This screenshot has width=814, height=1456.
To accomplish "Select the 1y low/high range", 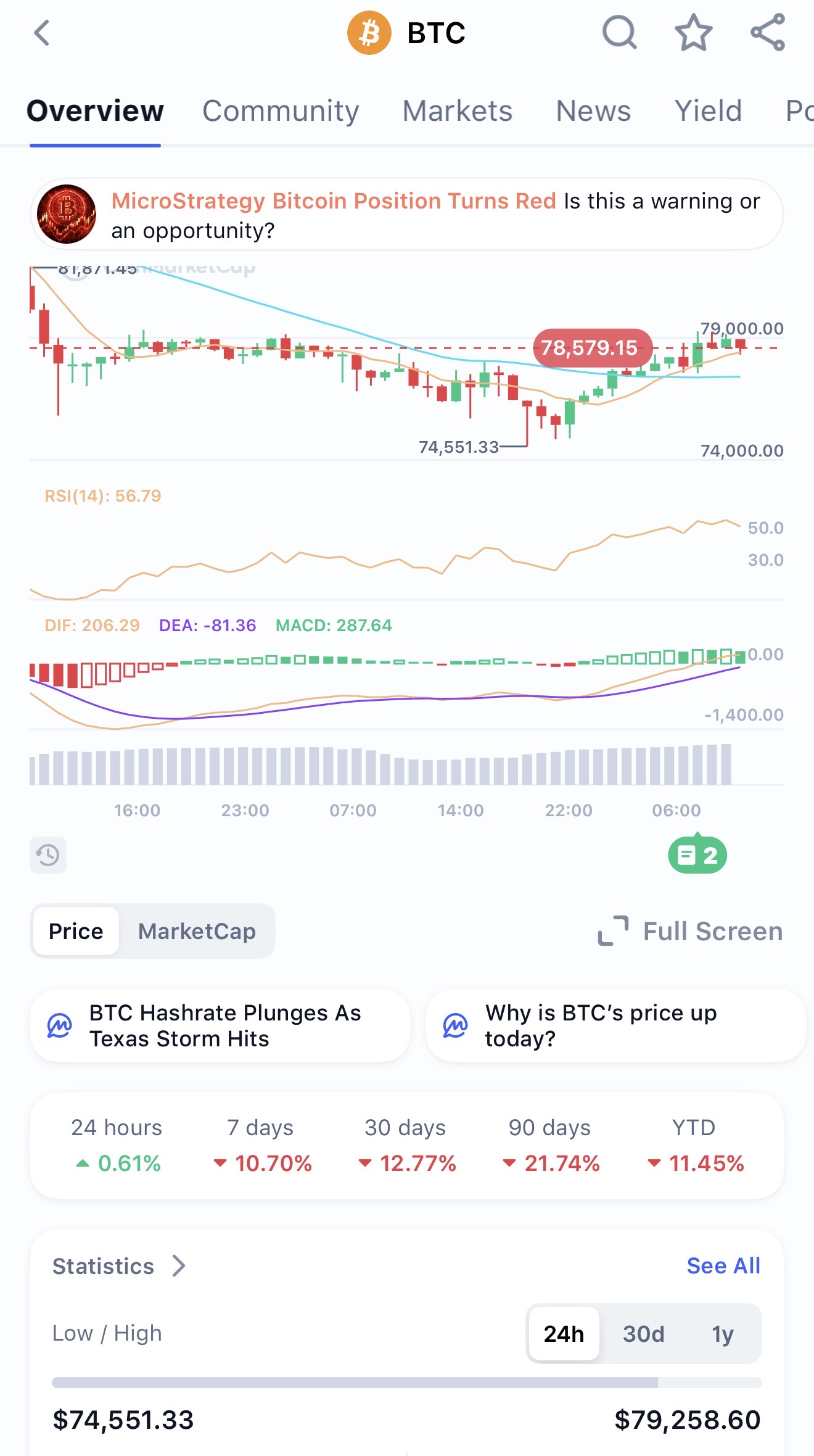I will click(722, 1334).
